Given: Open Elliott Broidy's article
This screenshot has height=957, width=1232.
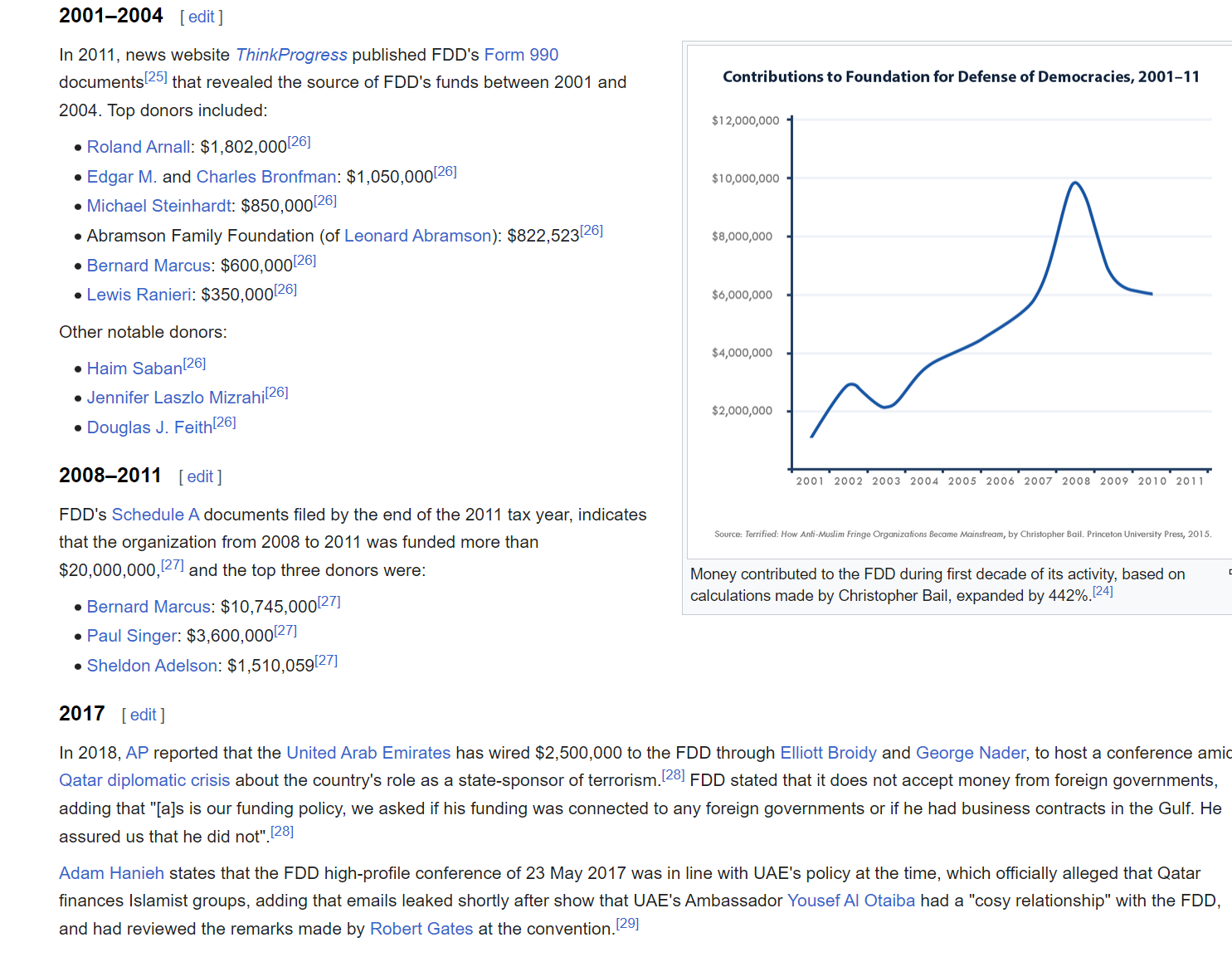Looking at the screenshot, I should click(x=828, y=753).
